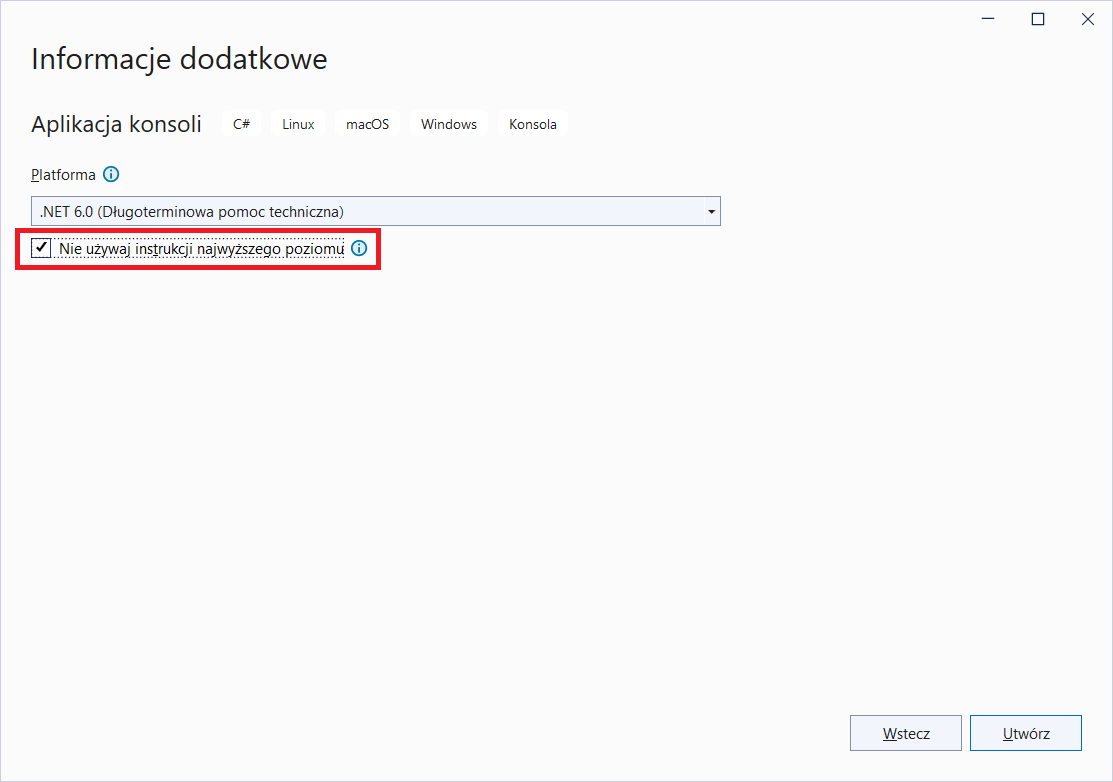1113x782 pixels.
Task: Minimize the dialog window
Action: pos(989,19)
